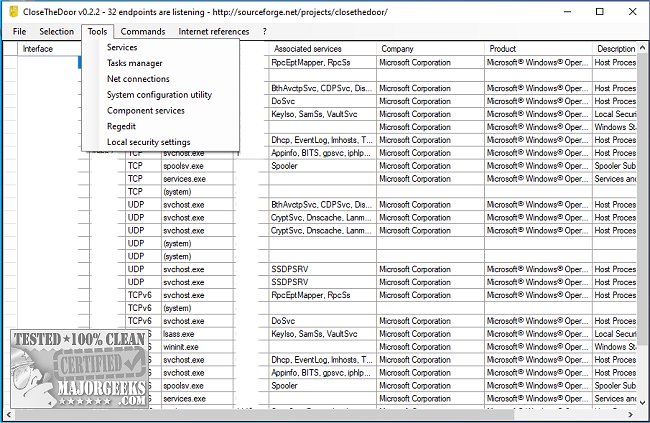Sort by the Description column header

614,49
